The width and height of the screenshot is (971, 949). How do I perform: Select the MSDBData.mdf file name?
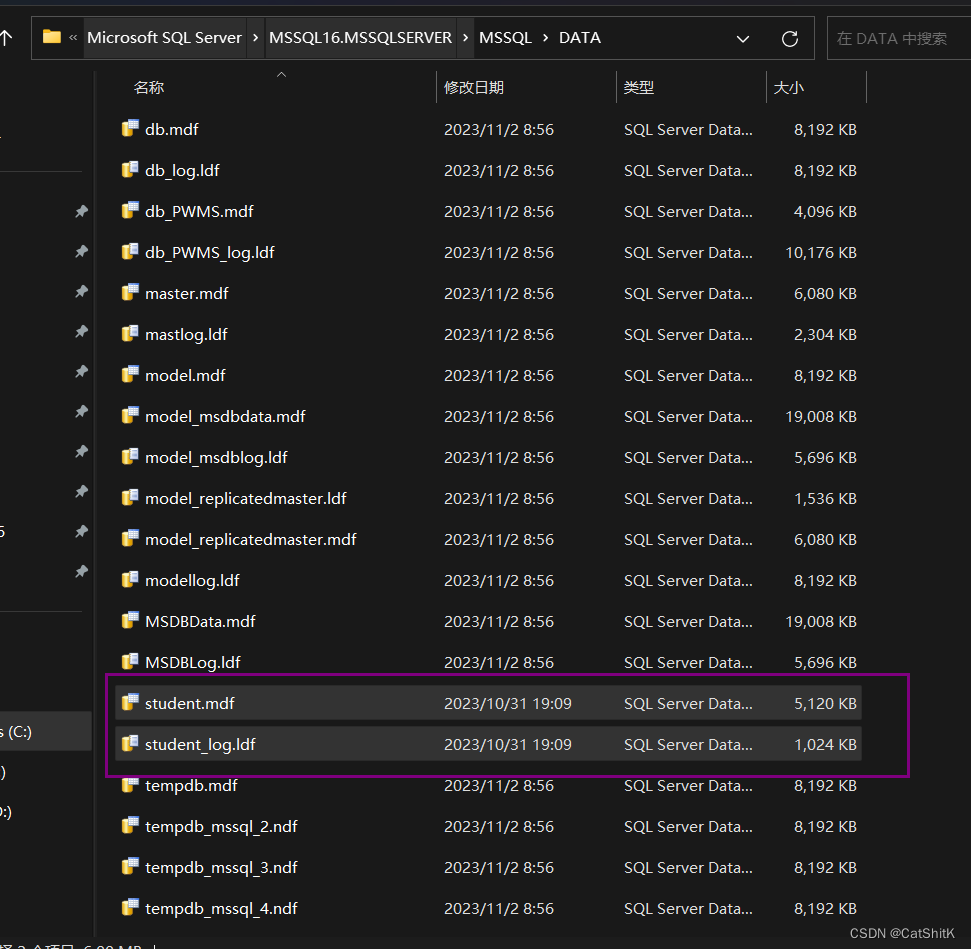tap(200, 621)
